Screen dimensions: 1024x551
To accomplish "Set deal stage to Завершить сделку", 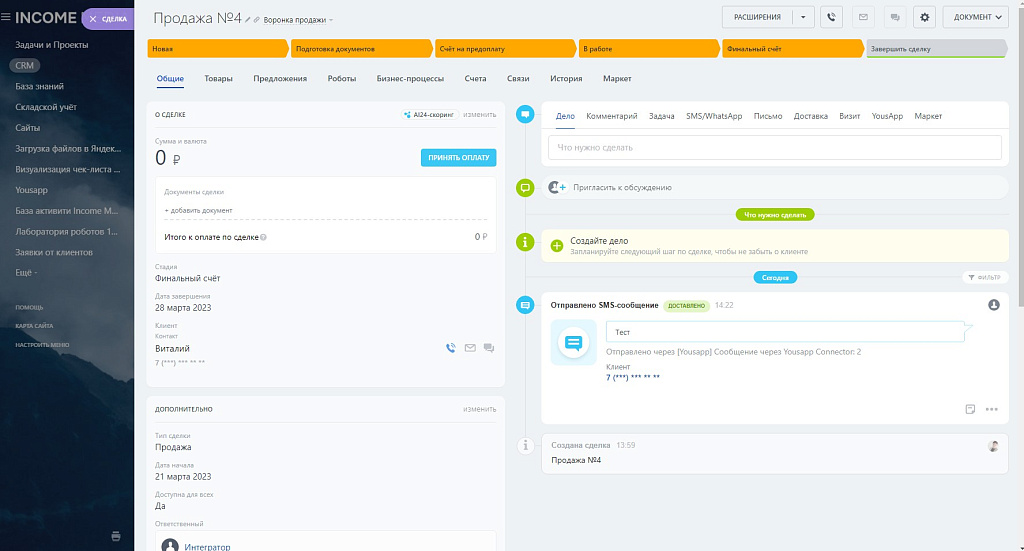I will (935, 48).
